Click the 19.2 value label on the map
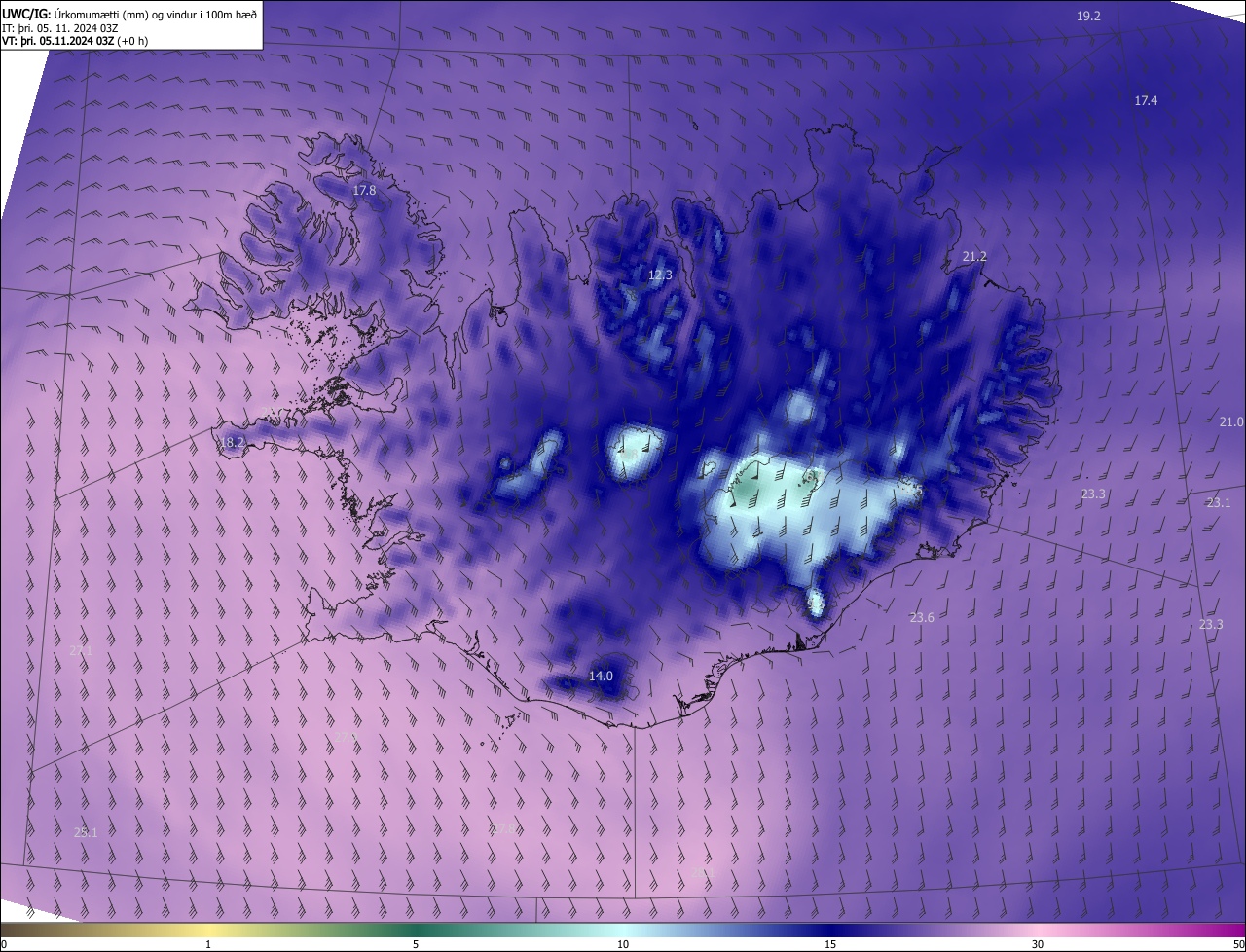The image size is (1246, 952). click(1088, 17)
